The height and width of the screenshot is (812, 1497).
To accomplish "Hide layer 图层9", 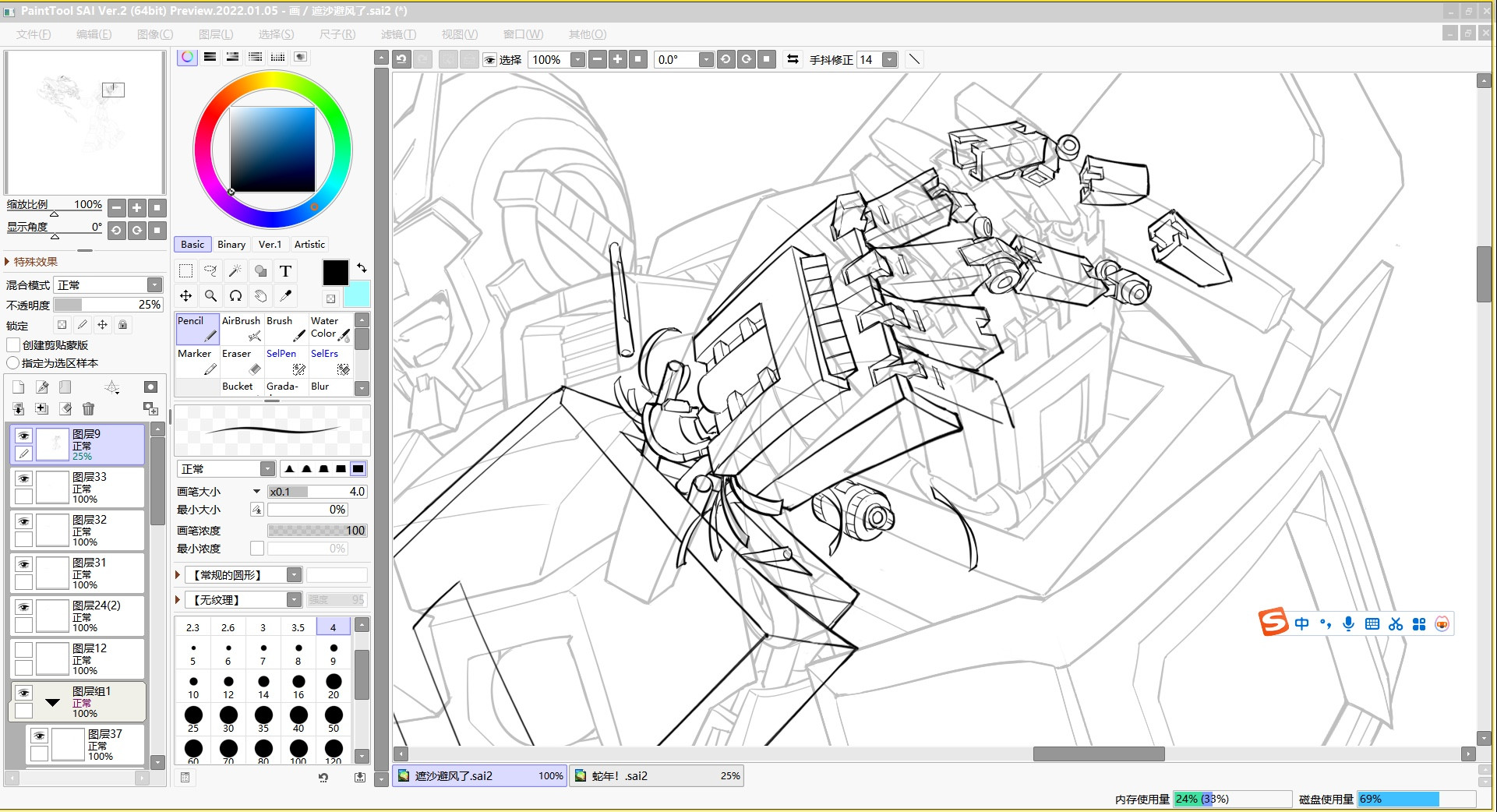I will pyautogui.click(x=24, y=436).
